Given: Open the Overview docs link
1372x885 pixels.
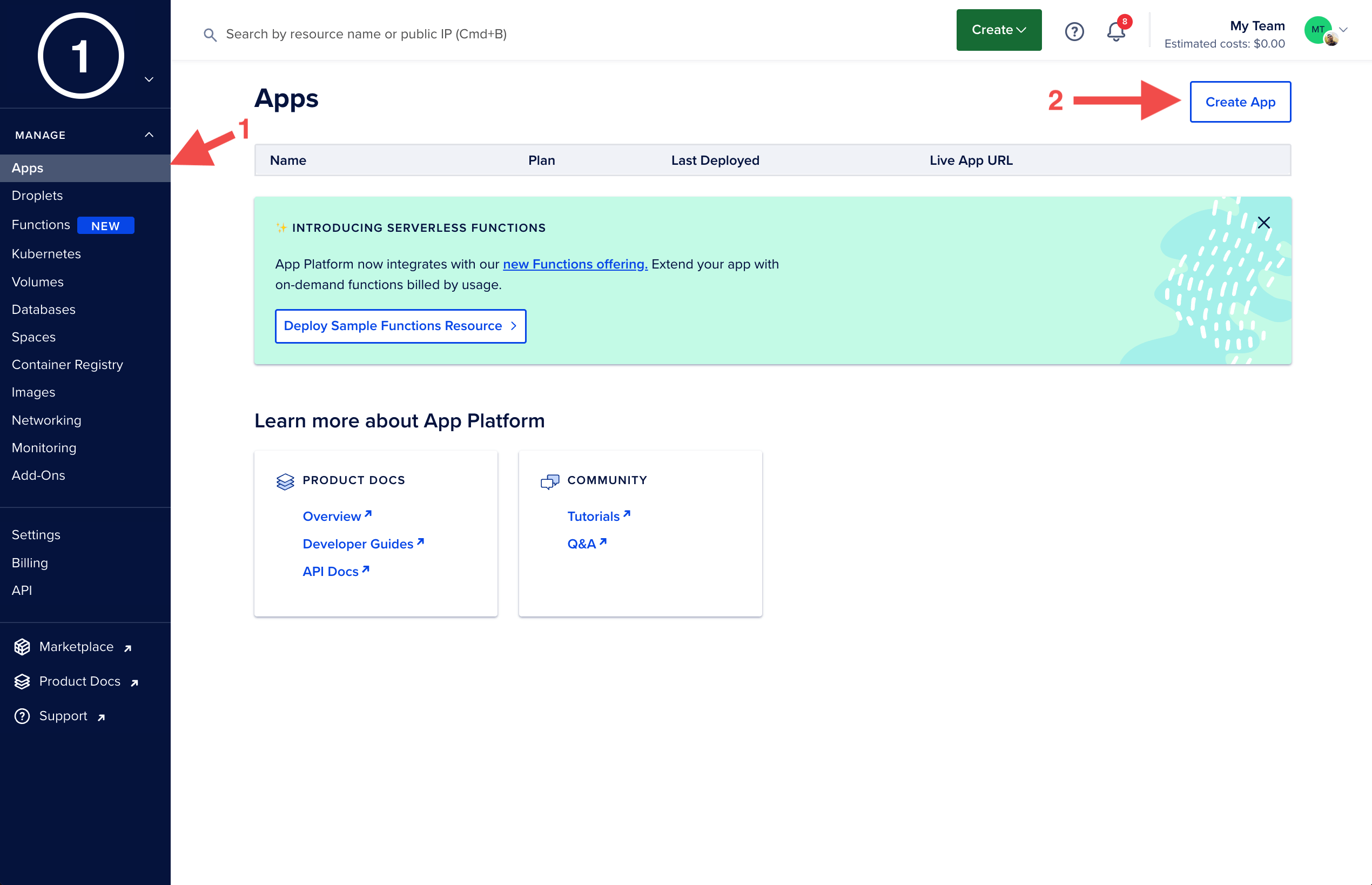Looking at the screenshot, I should tap(337, 516).
